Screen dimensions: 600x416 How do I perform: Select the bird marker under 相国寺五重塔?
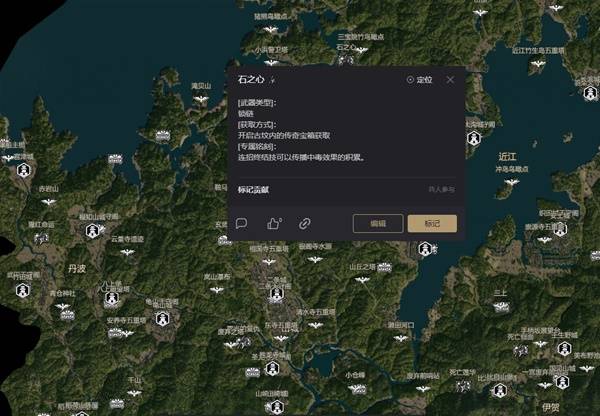click(x=269, y=262)
